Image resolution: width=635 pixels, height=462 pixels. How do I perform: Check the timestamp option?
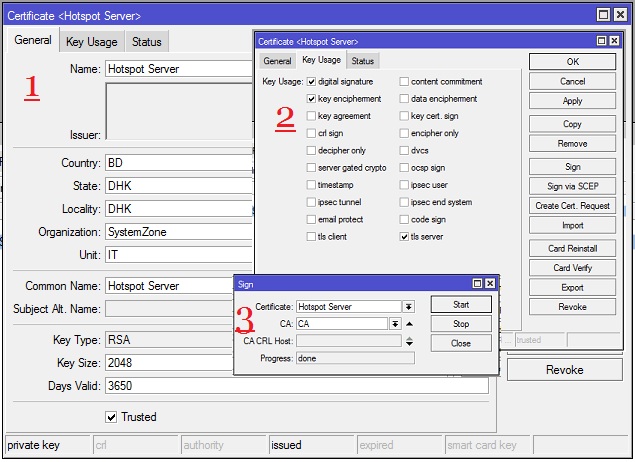click(311, 185)
